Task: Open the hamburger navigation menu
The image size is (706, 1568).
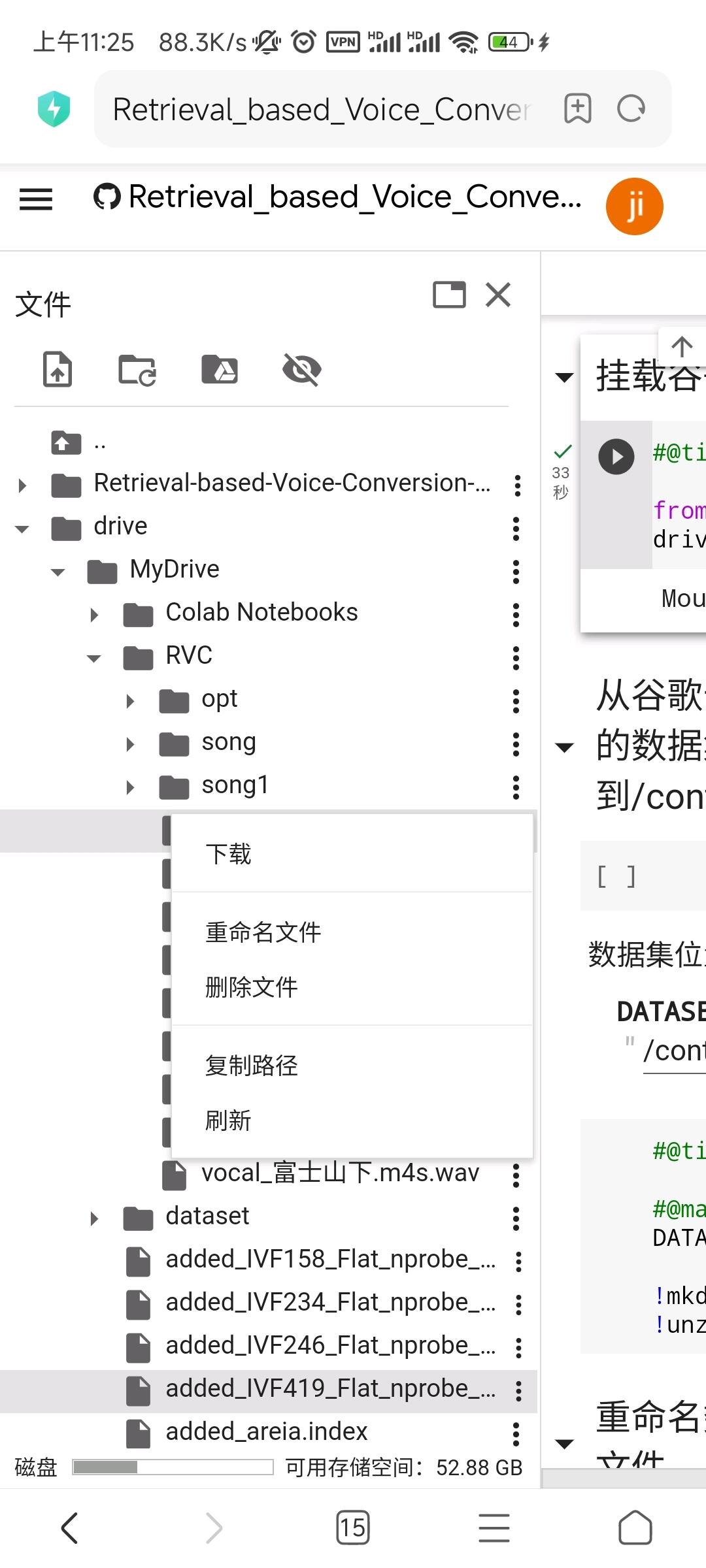Action: click(x=36, y=199)
